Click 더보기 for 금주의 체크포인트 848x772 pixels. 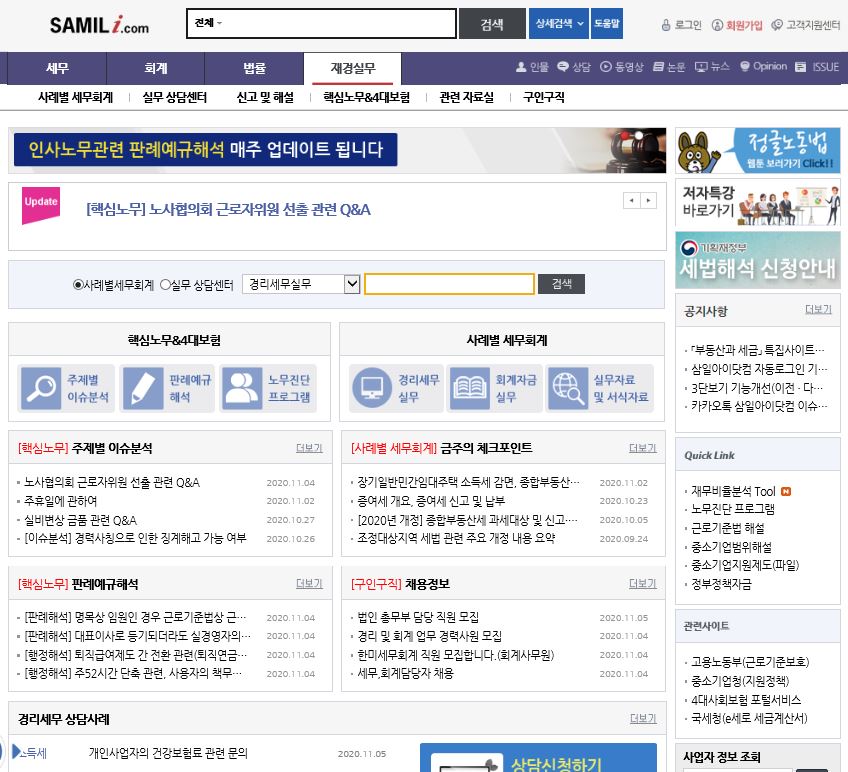[642, 448]
